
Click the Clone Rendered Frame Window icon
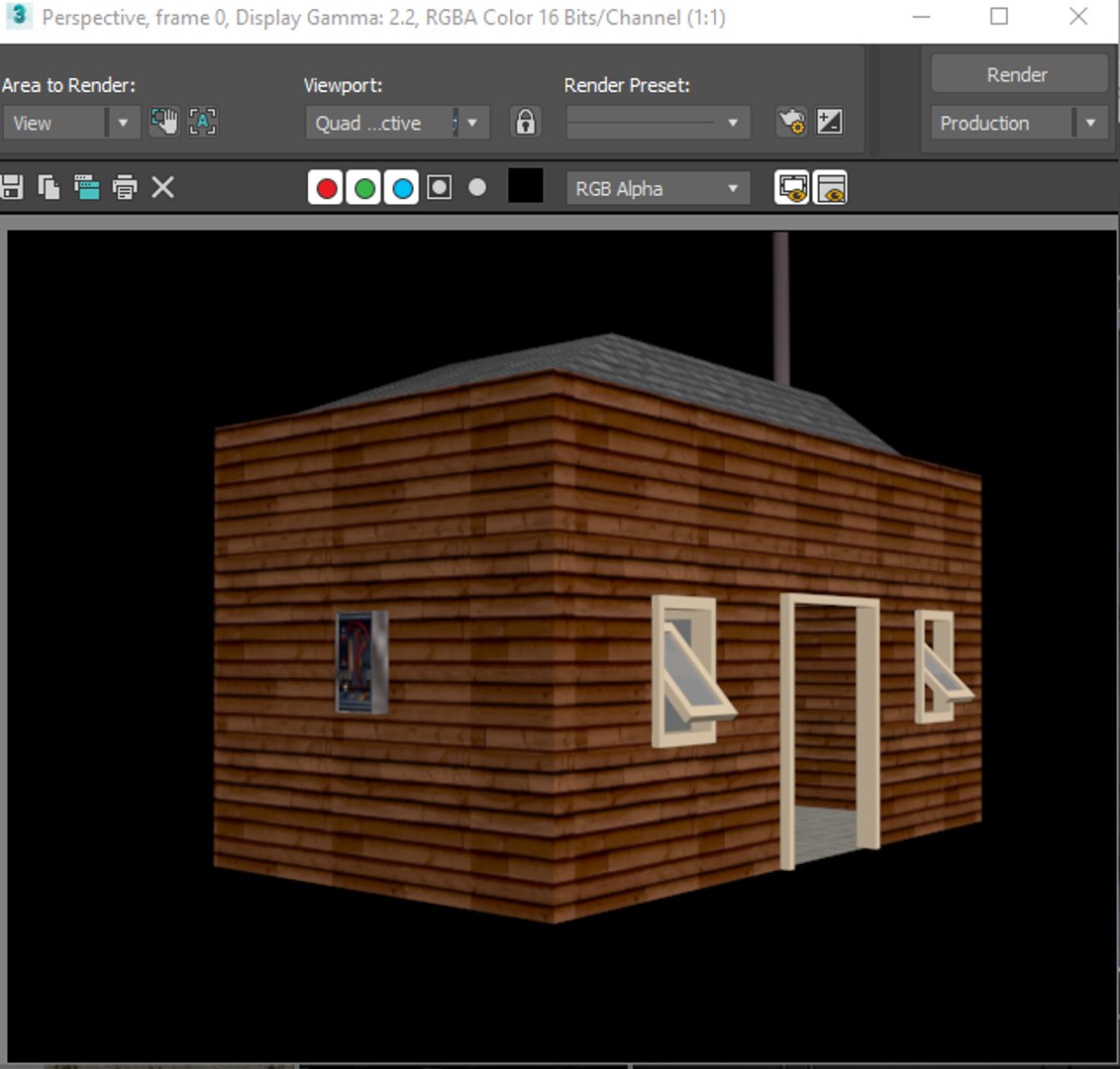[x=86, y=188]
